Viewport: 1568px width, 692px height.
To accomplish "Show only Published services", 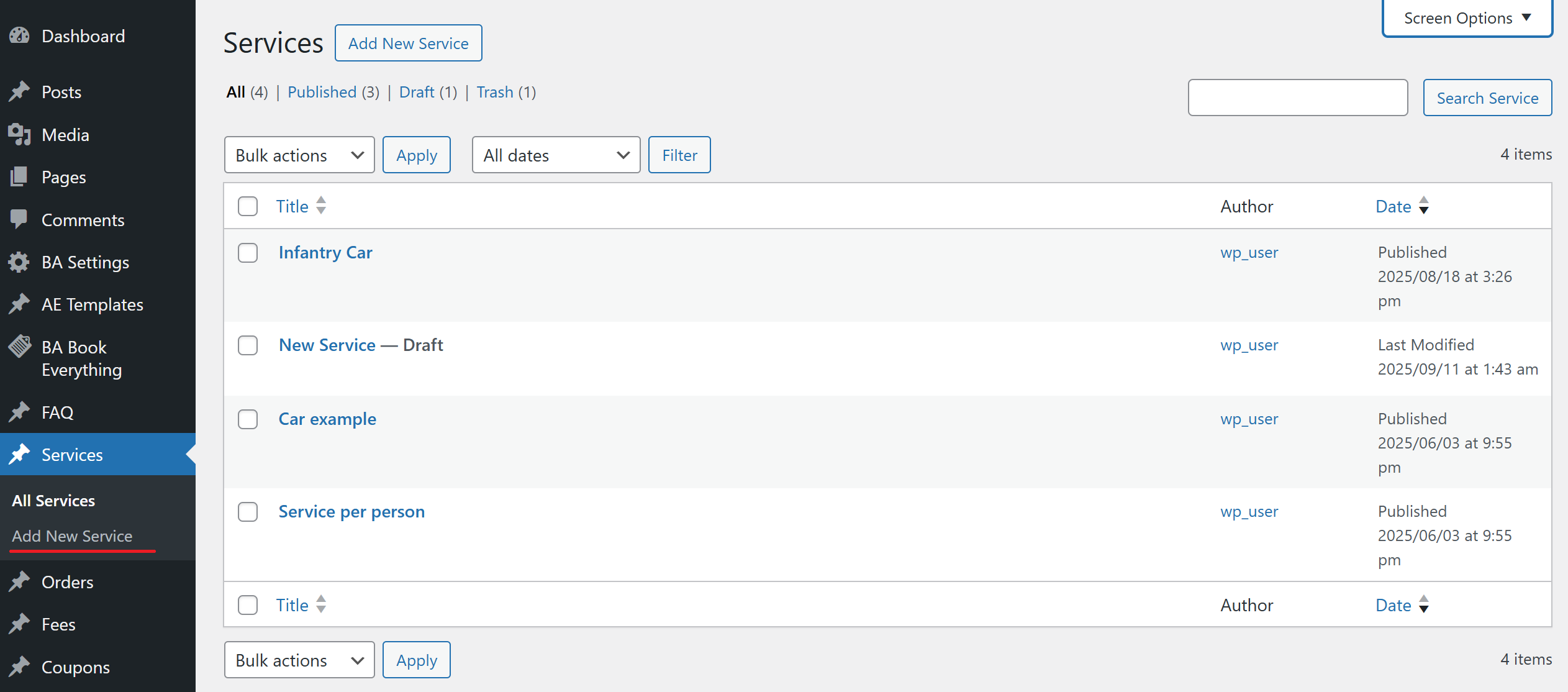I will pos(322,92).
